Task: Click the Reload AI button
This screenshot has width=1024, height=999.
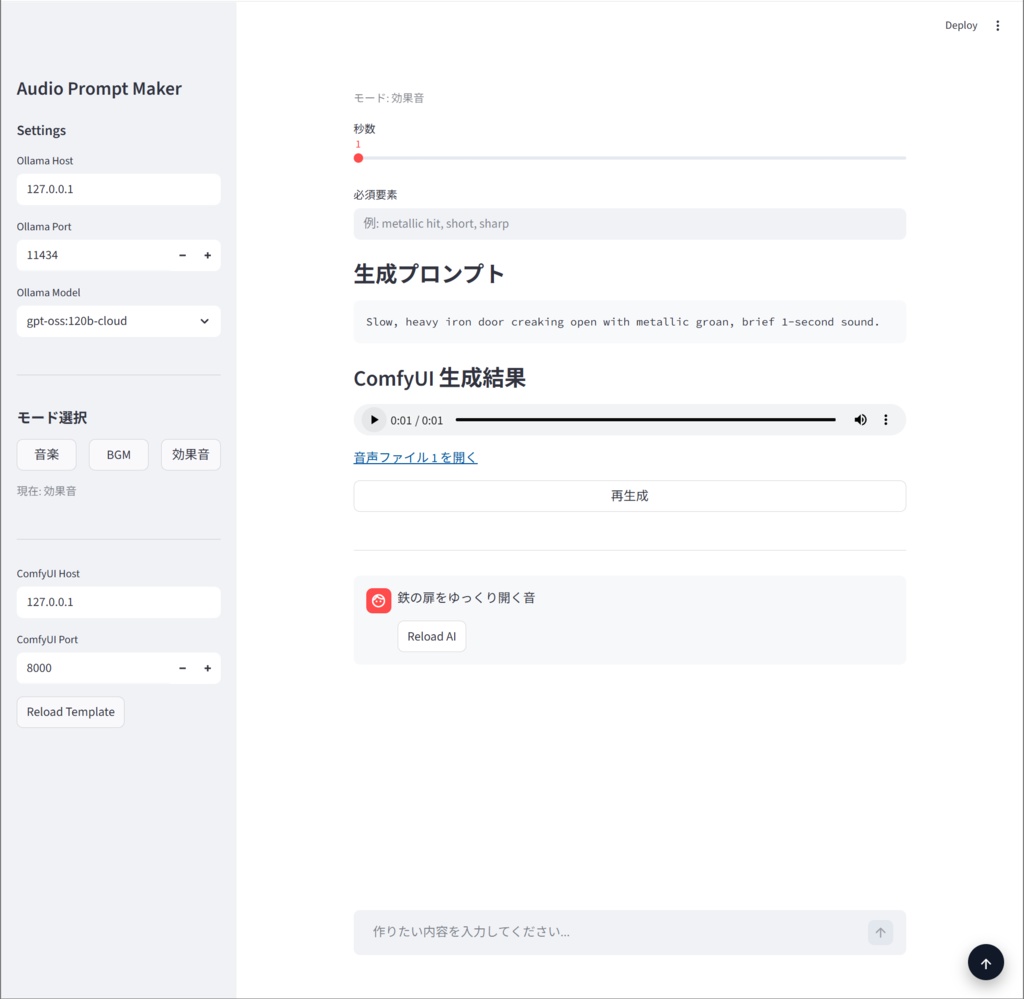Action: click(431, 635)
